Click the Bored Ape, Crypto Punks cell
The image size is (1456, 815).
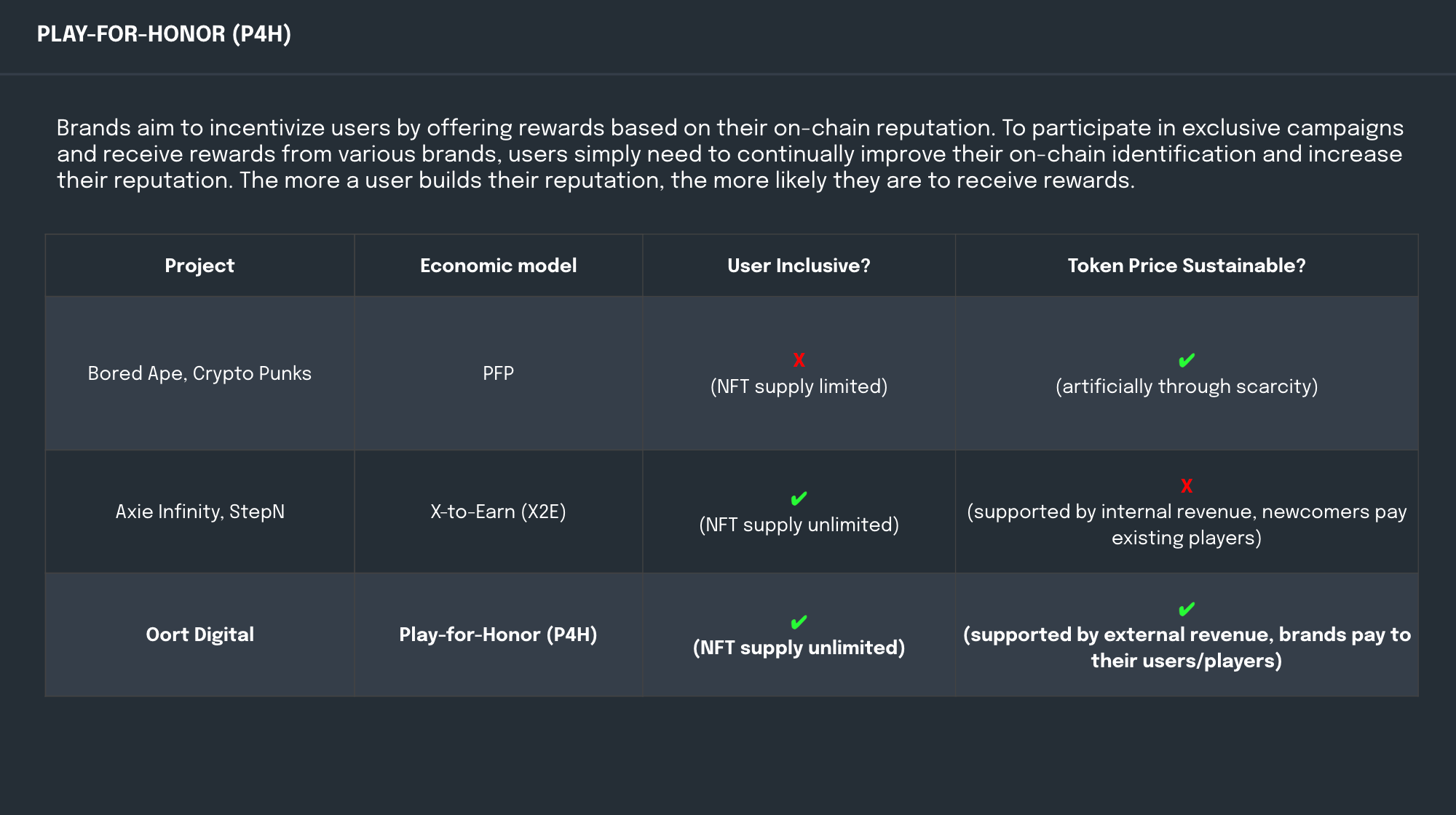click(199, 373)
